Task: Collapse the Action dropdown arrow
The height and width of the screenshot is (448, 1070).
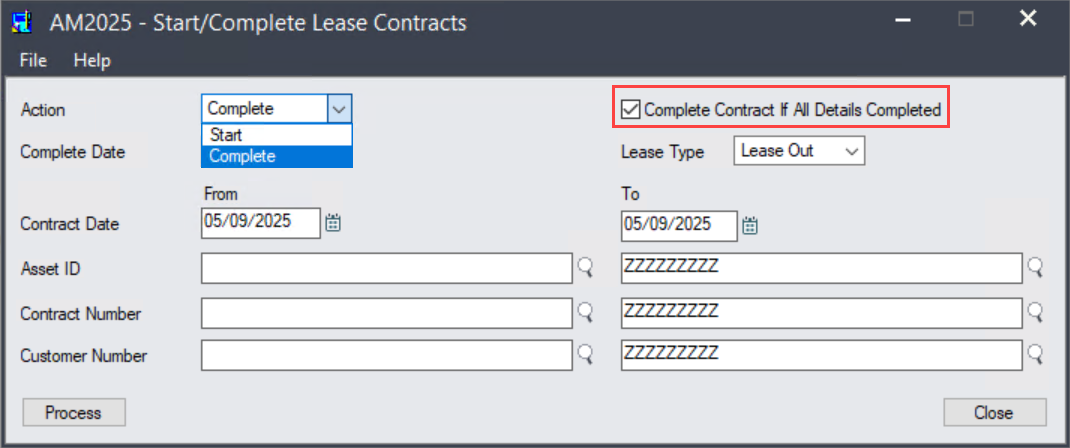Action: pos(340,108)
